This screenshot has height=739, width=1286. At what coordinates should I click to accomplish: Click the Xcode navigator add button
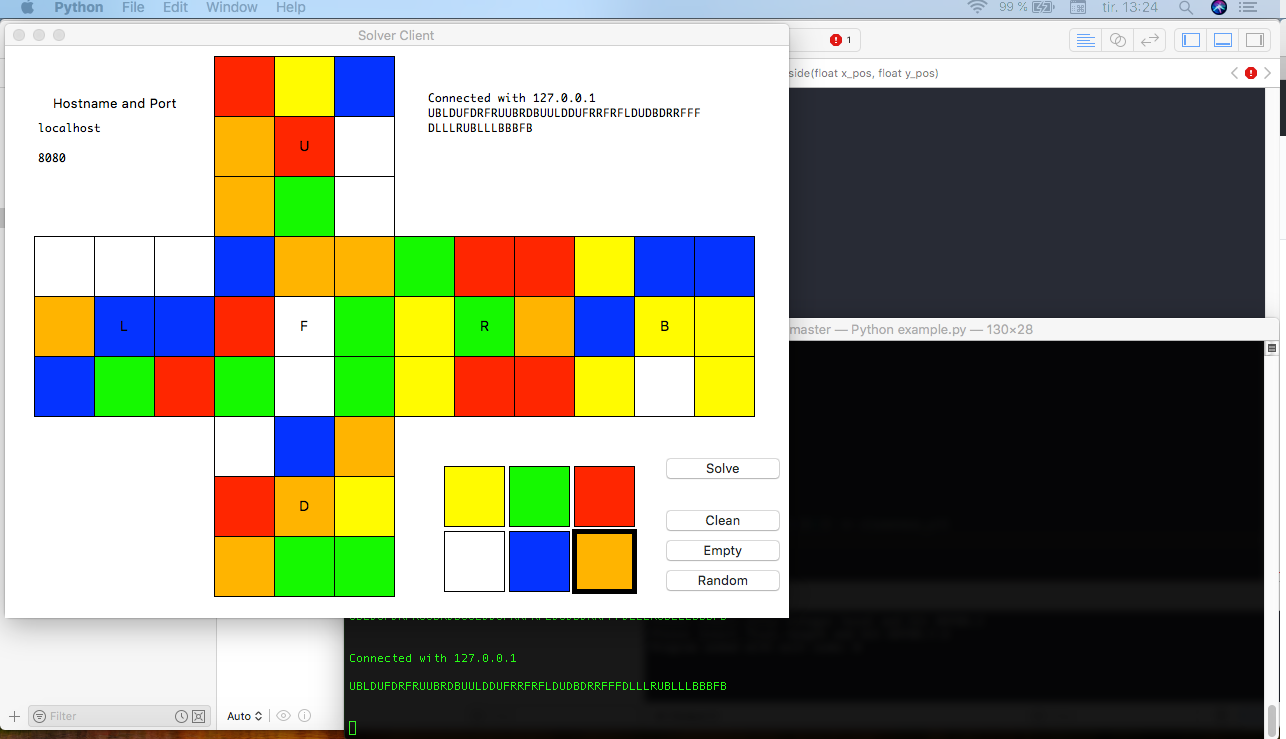(14, 716)
